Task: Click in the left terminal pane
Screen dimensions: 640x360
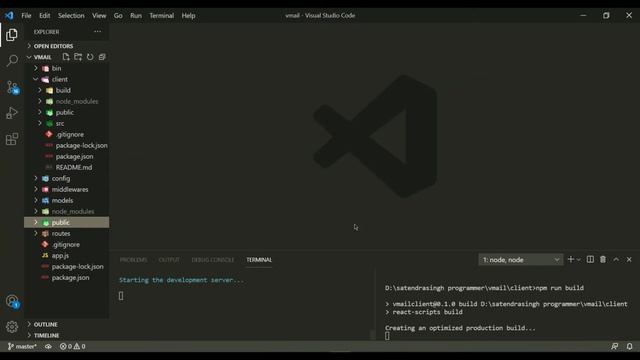Action: pyautogui.click(x=243, y=304)
